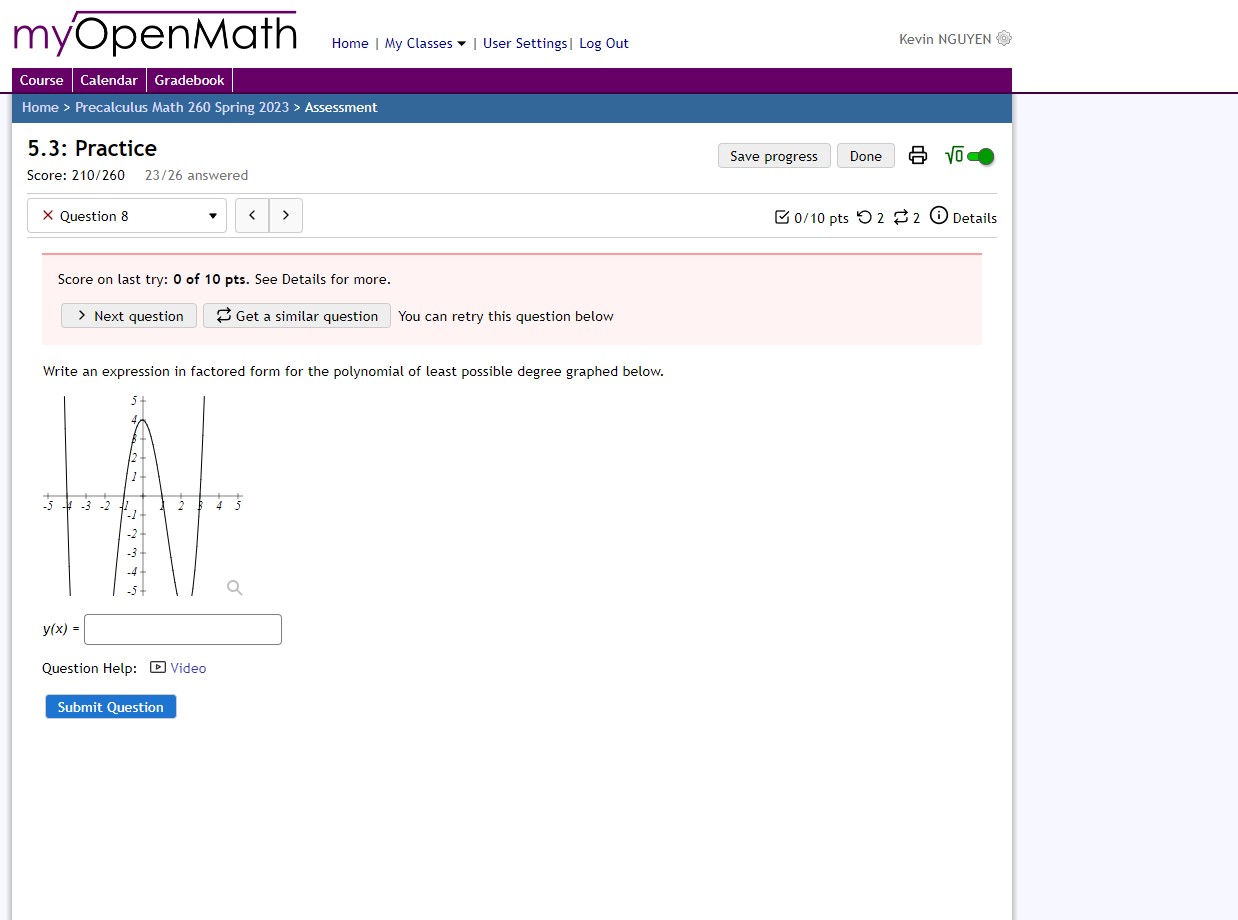Switch to the Gradebook tab

pyautogui.click(x=189, y=80)
